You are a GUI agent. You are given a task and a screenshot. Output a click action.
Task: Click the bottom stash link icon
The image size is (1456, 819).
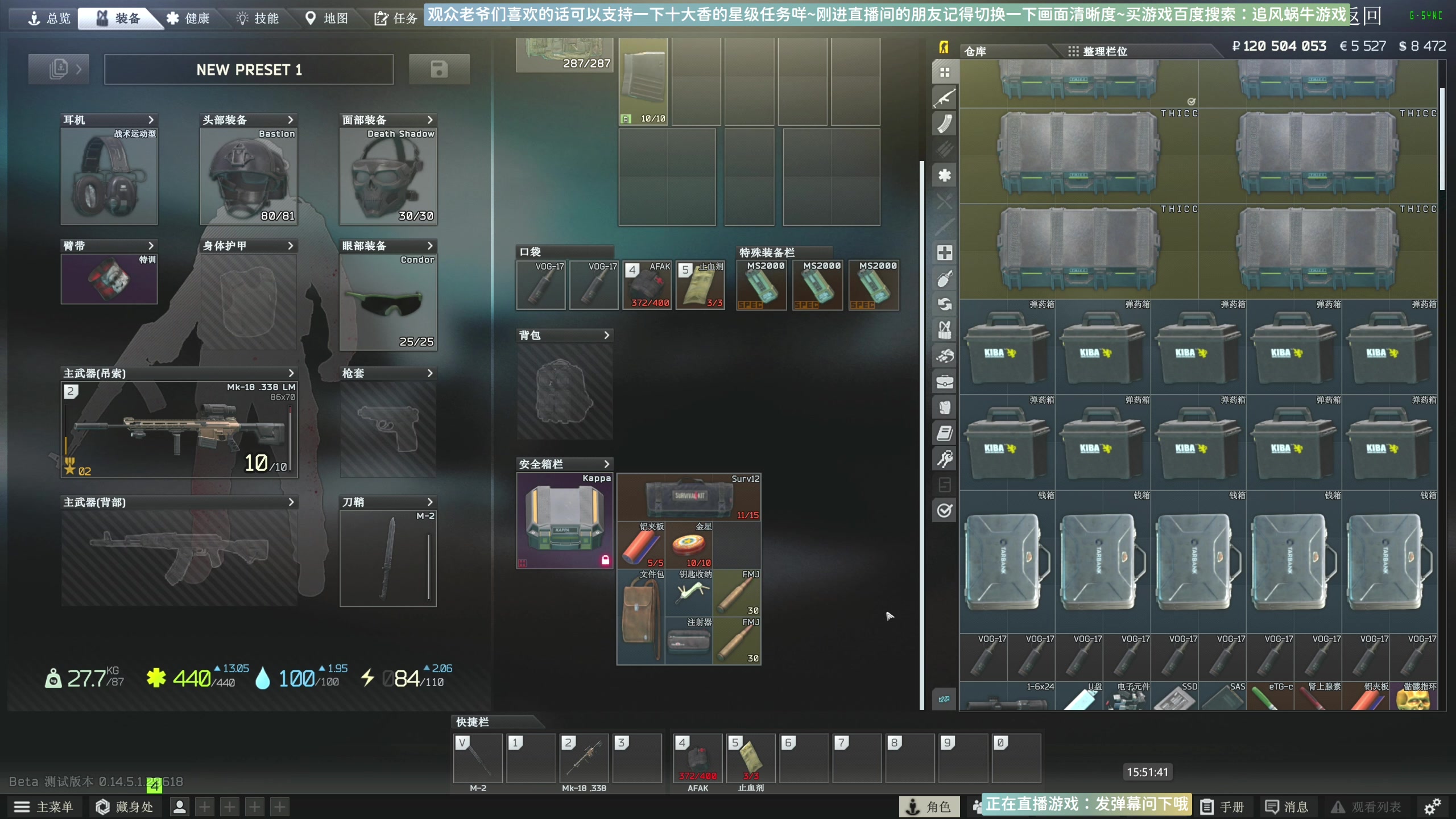(944, 699)
